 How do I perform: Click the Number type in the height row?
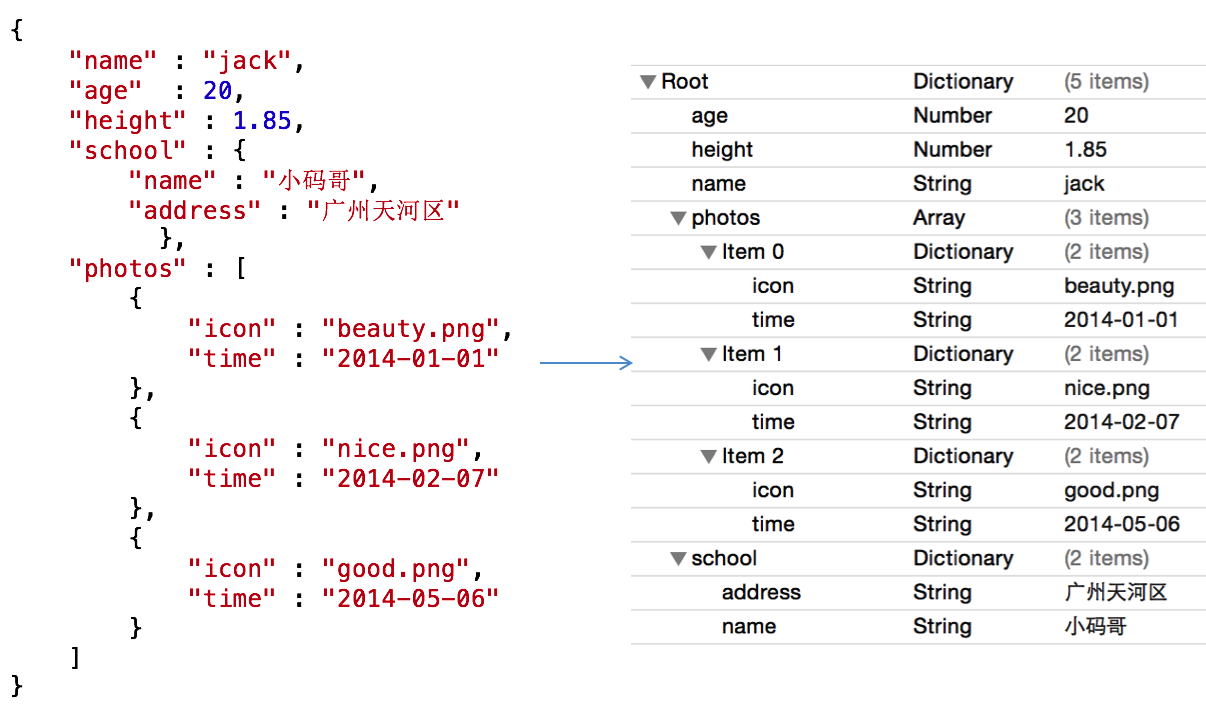click(x=952, y=150)
